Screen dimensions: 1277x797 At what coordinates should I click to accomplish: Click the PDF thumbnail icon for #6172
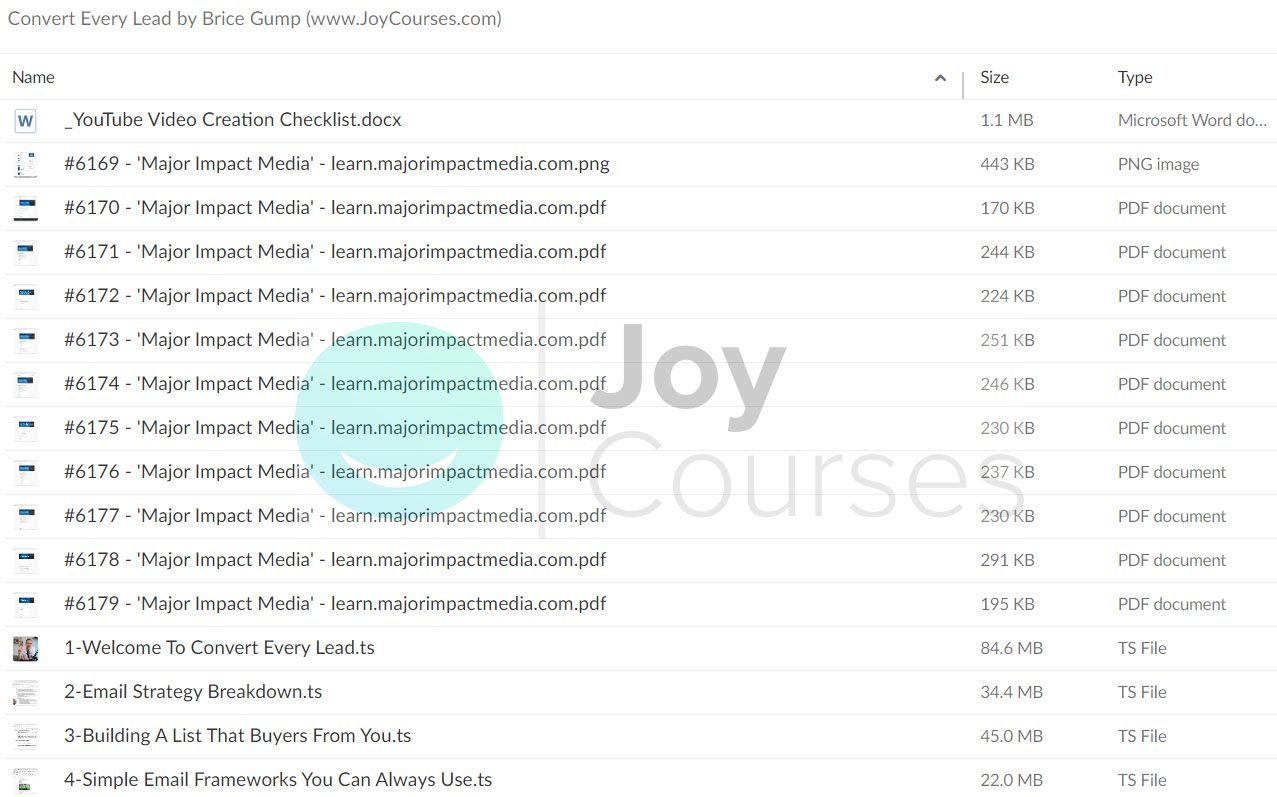[x=25, y=297]
